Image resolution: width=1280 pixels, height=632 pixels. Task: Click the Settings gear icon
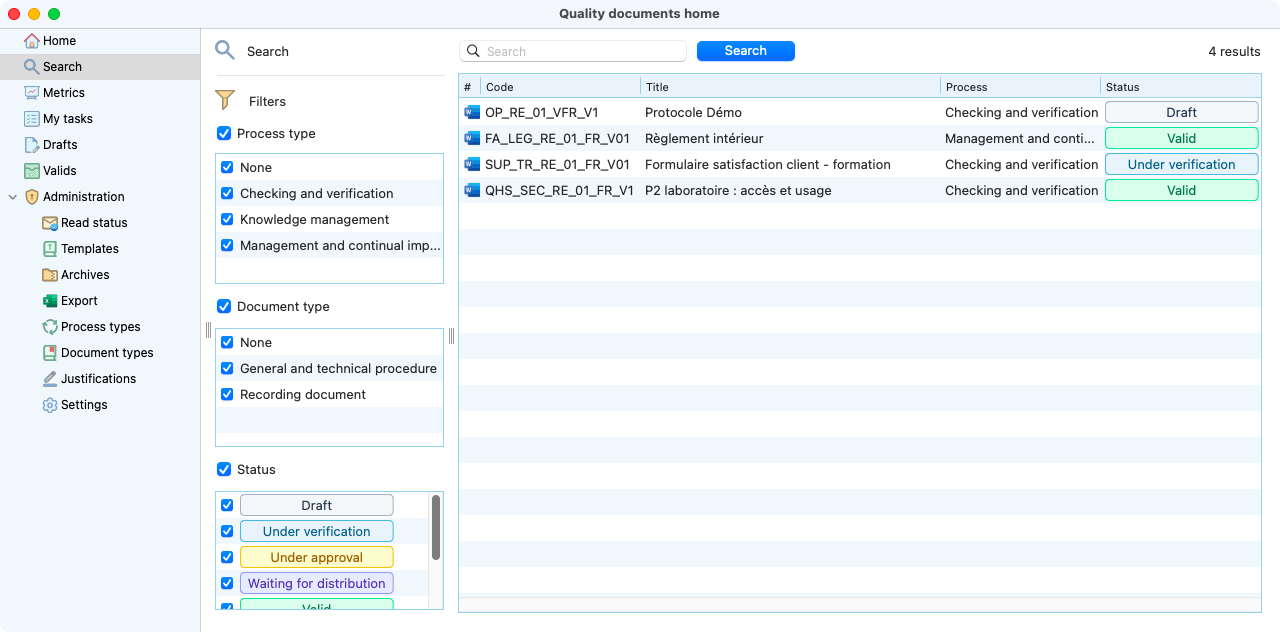coord(50,405)
